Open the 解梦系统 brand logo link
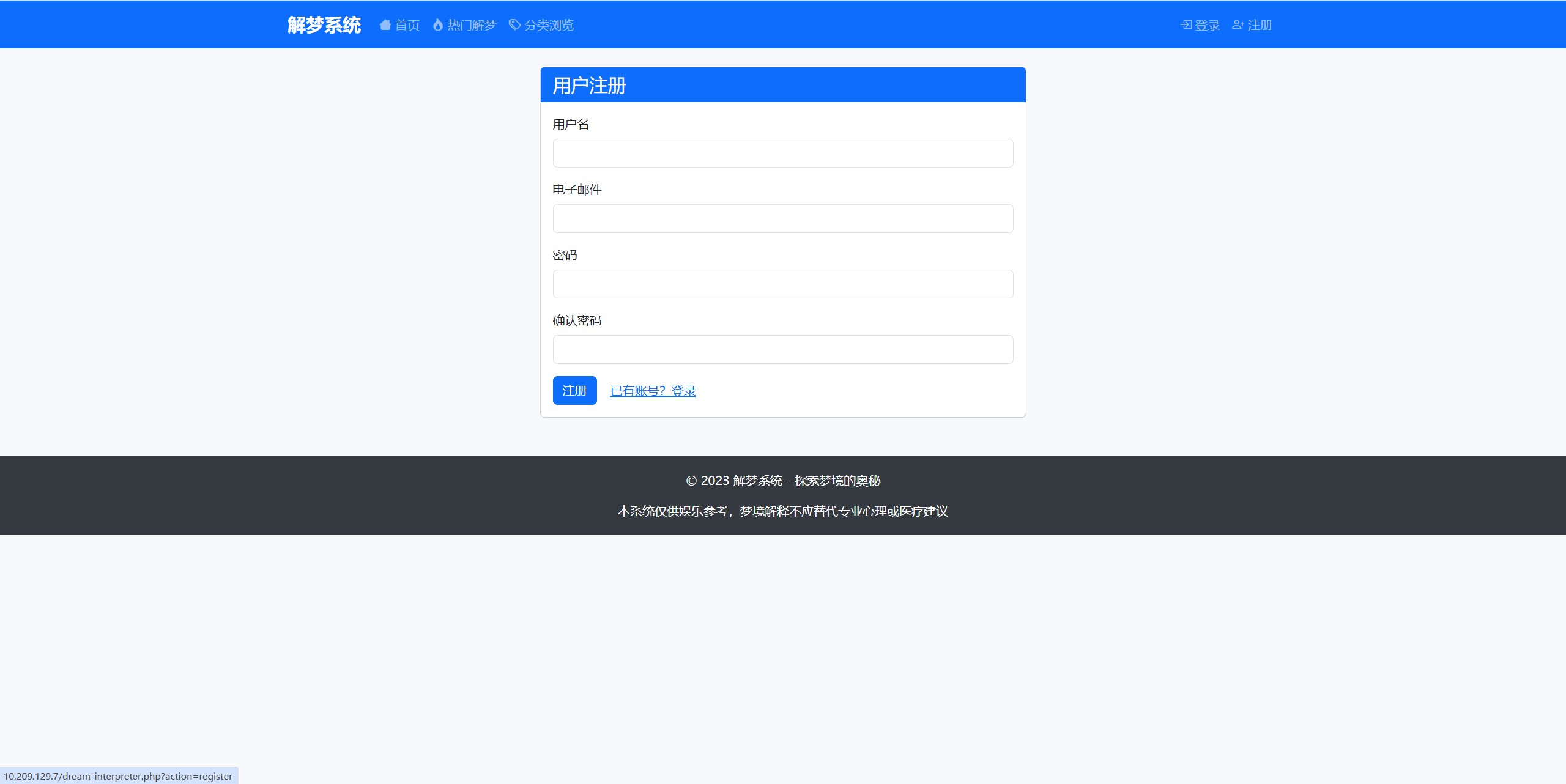 click(x=324, y=25)
